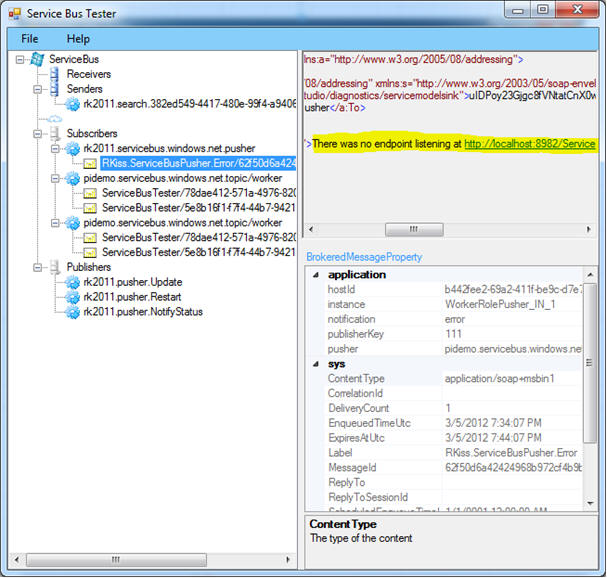607x578 pixels.
Task: Select the notification property row
Action: [453, 319]
